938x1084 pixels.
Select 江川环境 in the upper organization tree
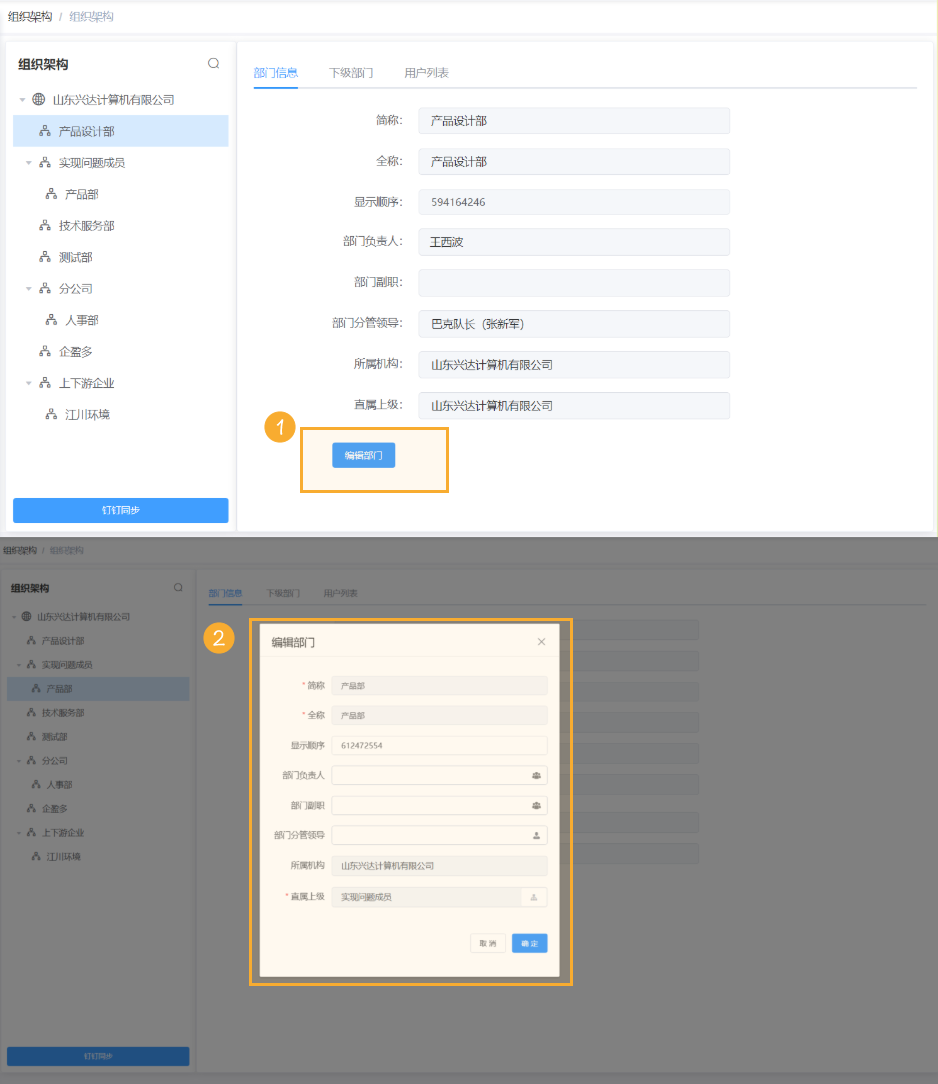(x=87, y=415)
